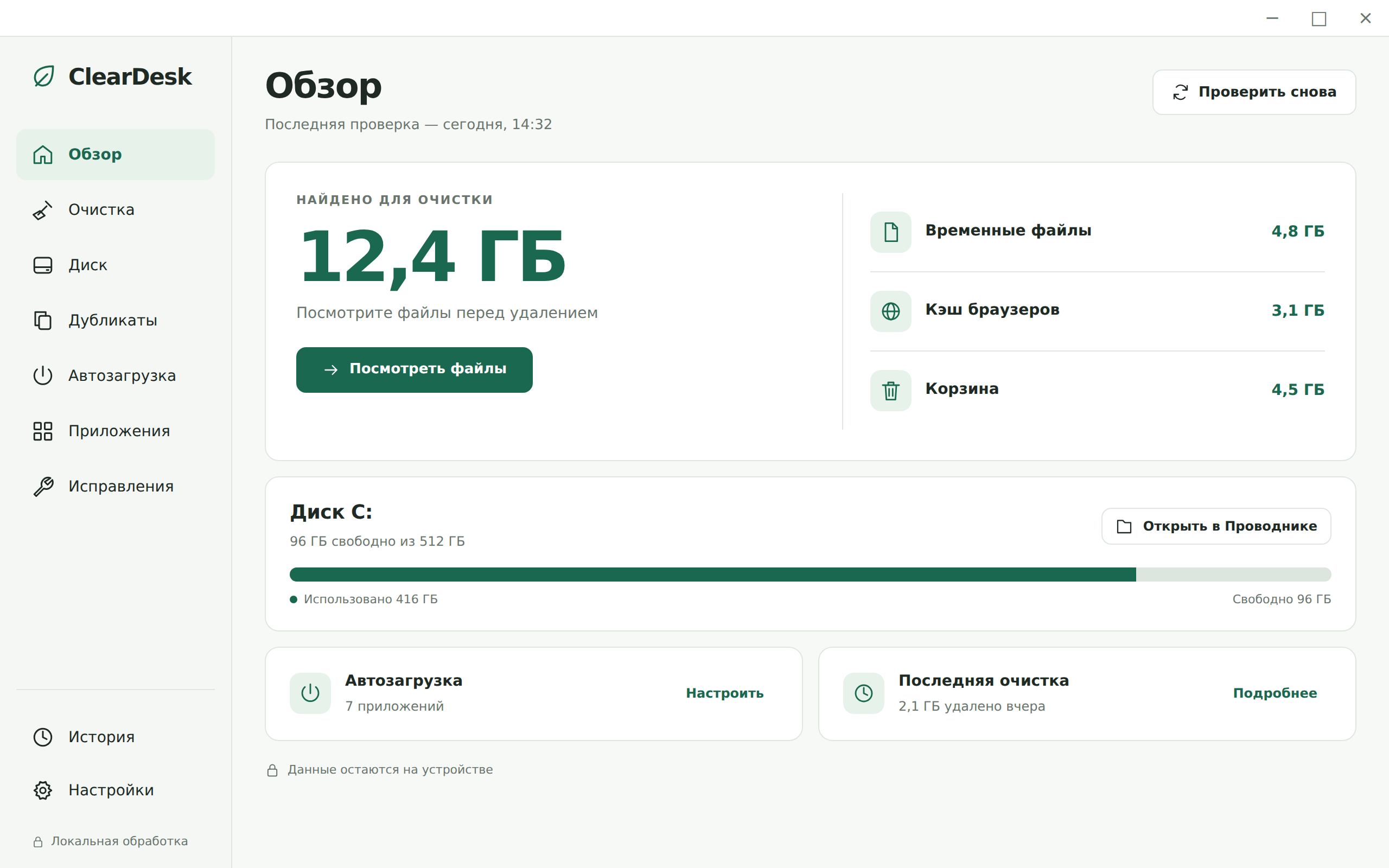This screenshot has height=868, width=1389.
Task: Click the grid icon beside Приложения
Action: click(43, 431)
